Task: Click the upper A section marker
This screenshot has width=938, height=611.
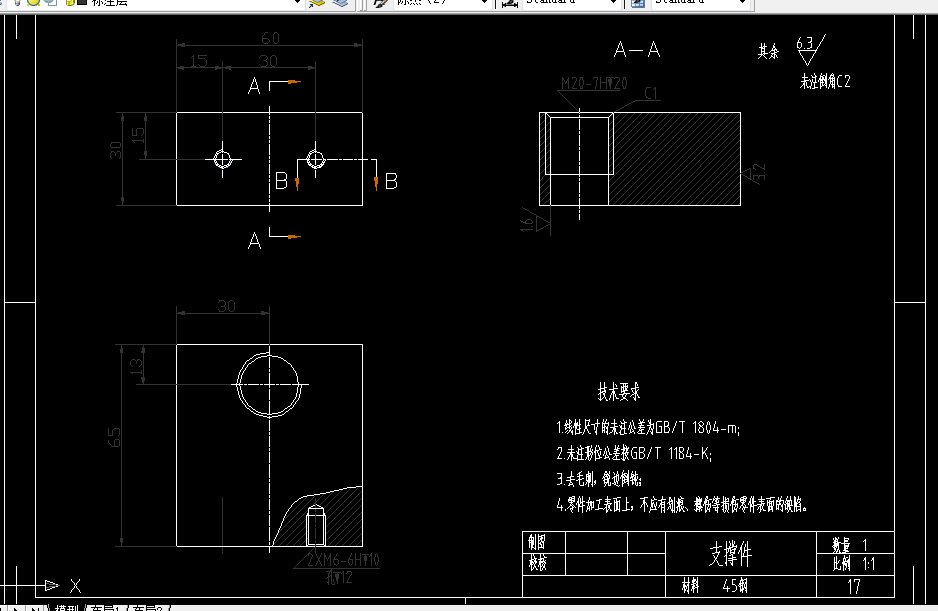Action: click(254, 86)
